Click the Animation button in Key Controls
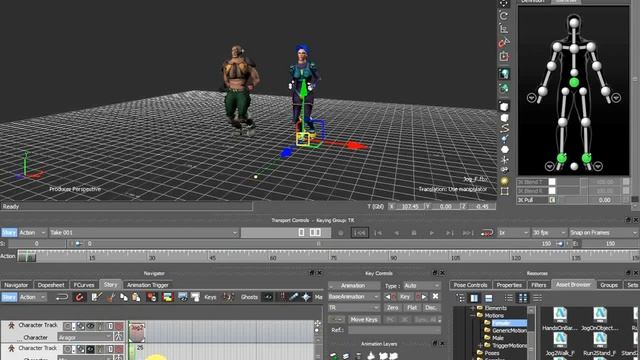Image resolution: width=640 pixels, height=360 pixels. [x=354, y=286]
